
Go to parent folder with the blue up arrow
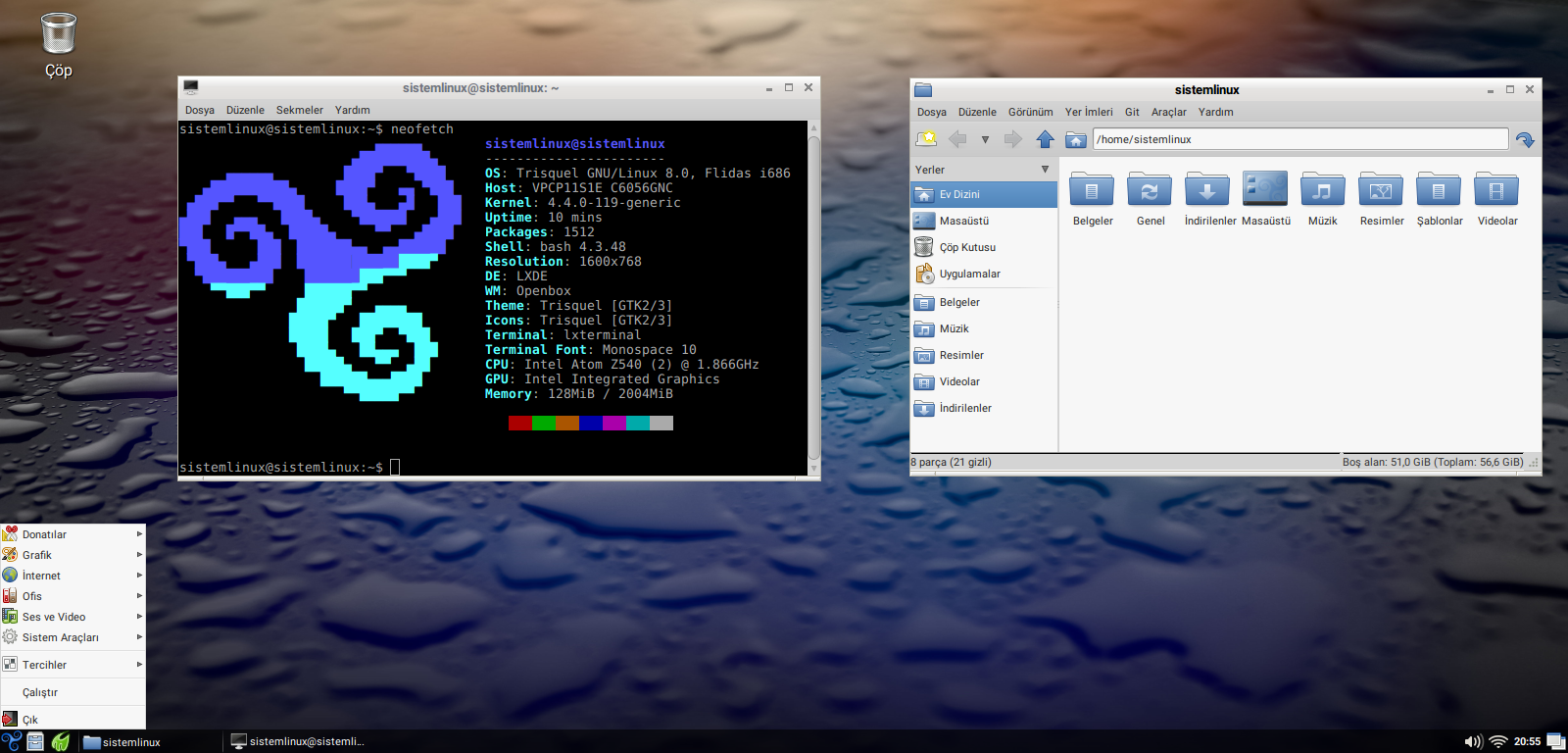[x=1046, y=139]
